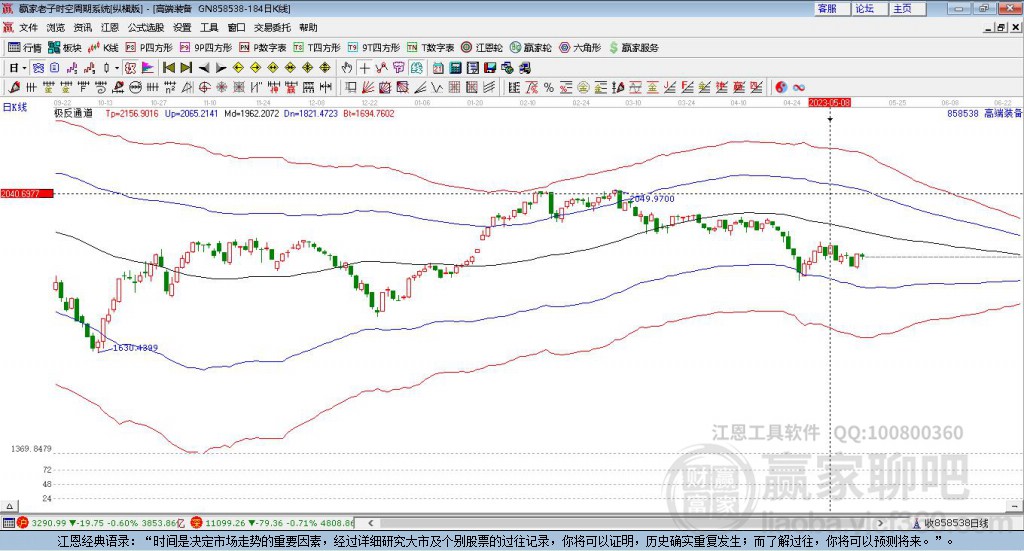Screen dimensions: 1024x551
Task: Open the 板块 sector view
Action: tap(64, 48)
